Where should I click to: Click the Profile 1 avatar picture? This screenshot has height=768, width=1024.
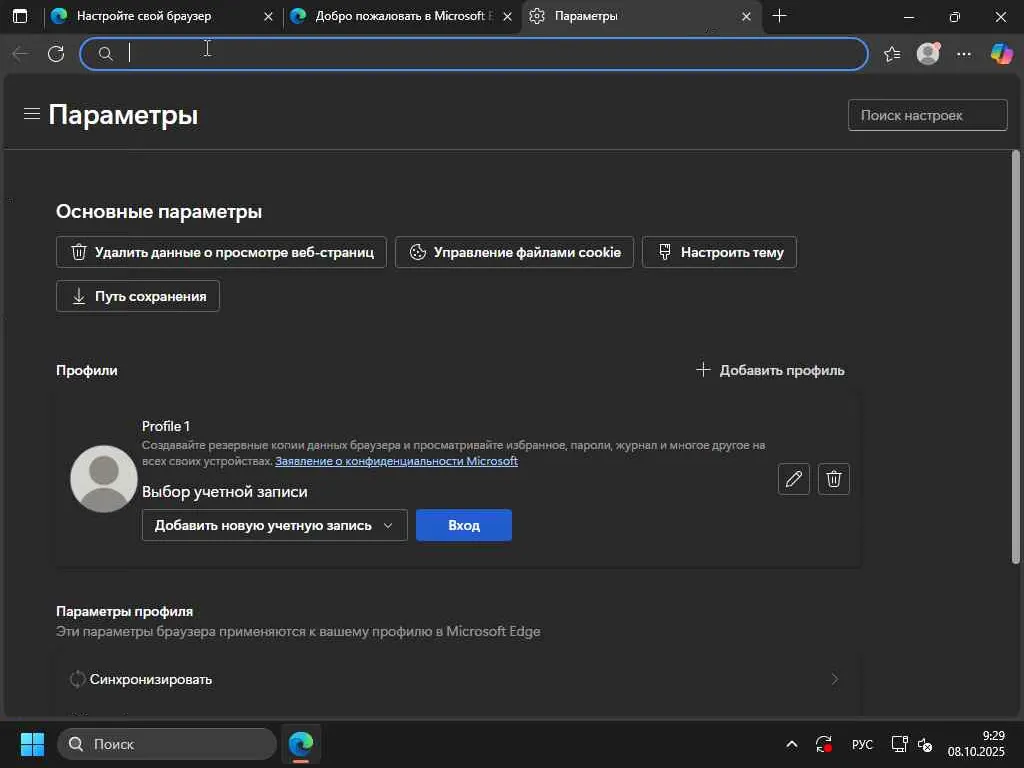pos(104,479)
